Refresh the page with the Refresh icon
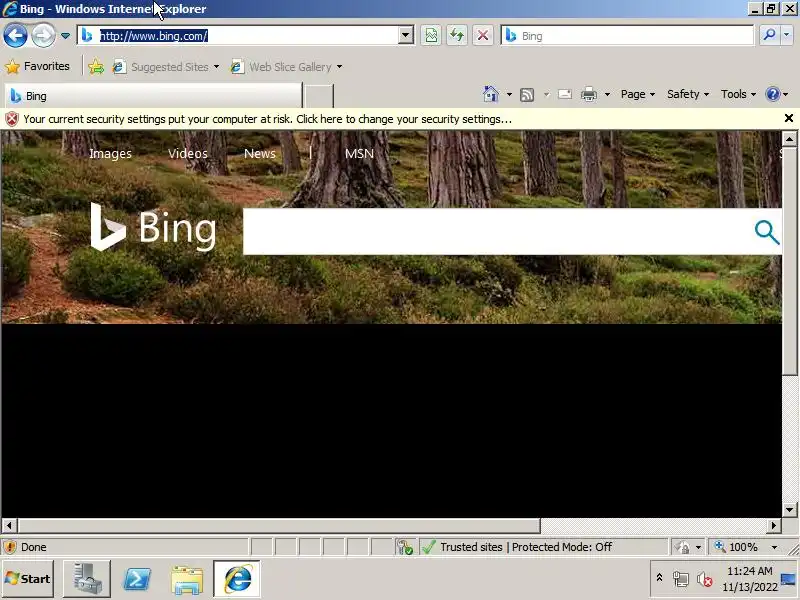The image size is (800, 600). coord(457,36)
